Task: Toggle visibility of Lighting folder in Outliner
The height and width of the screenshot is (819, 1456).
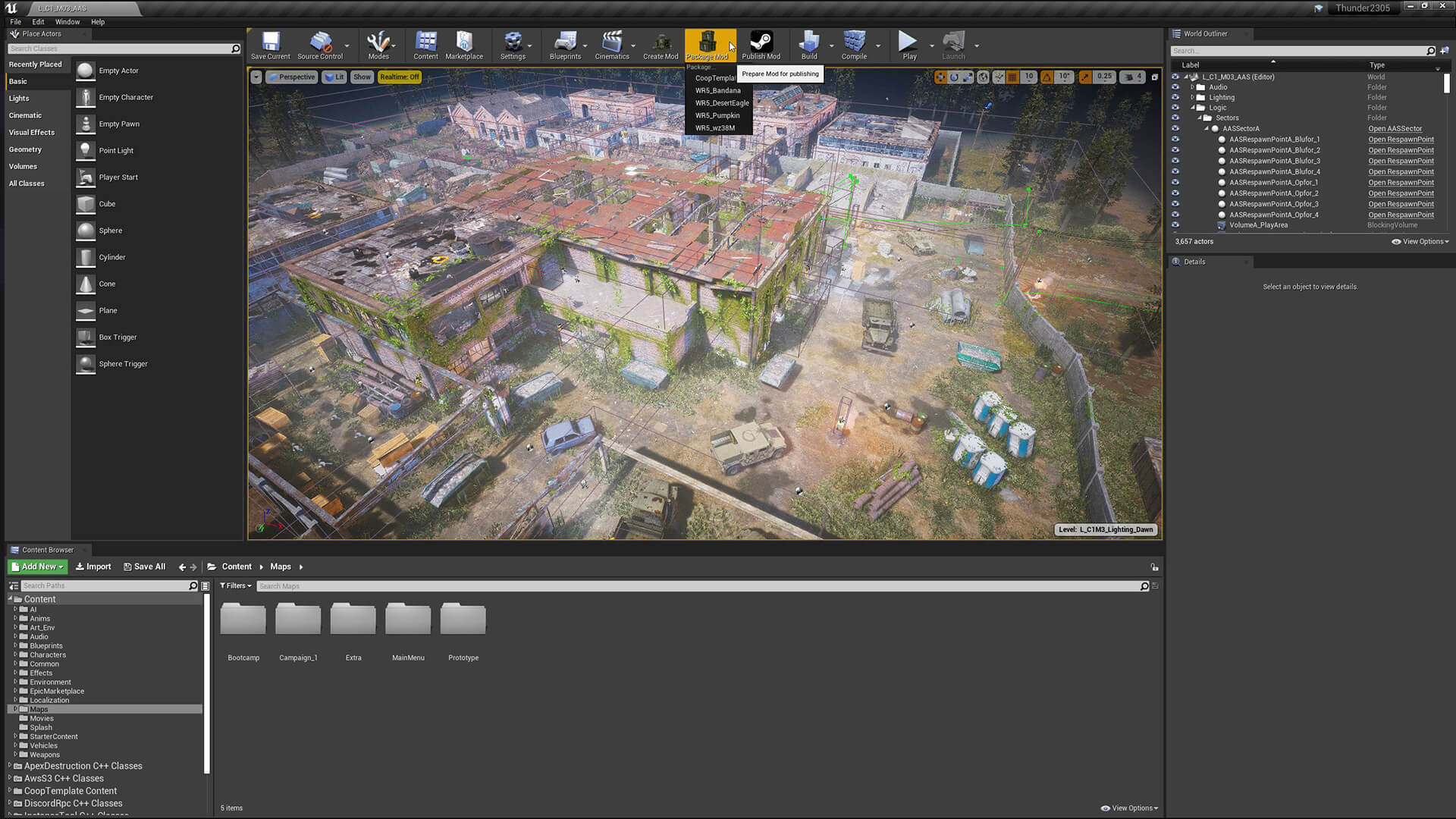Action: click(x=1175, y=97)
